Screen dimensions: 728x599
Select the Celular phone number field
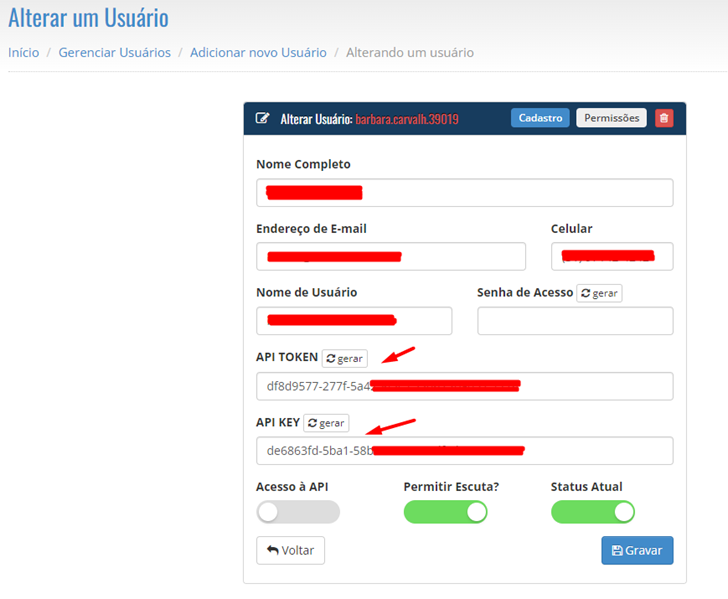click(x=611, y=257)
